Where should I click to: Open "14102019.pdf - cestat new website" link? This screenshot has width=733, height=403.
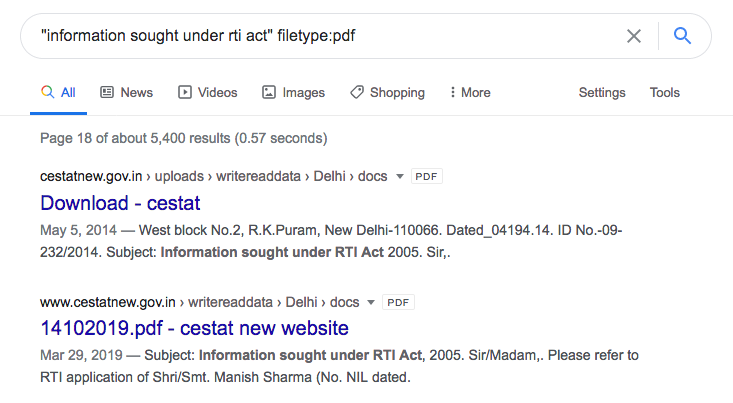pos(194,328)
